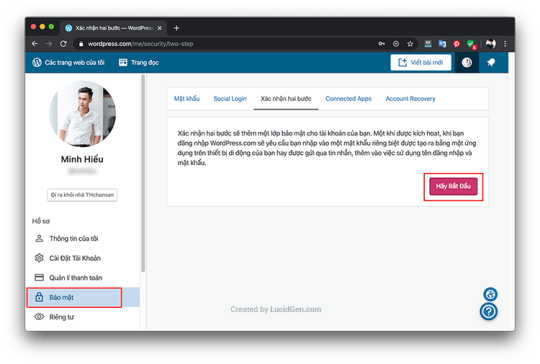This screenshot has width=540, height=364.
Task: Click the circled plus icon in address bar
Action: click(x=396, y=44)
